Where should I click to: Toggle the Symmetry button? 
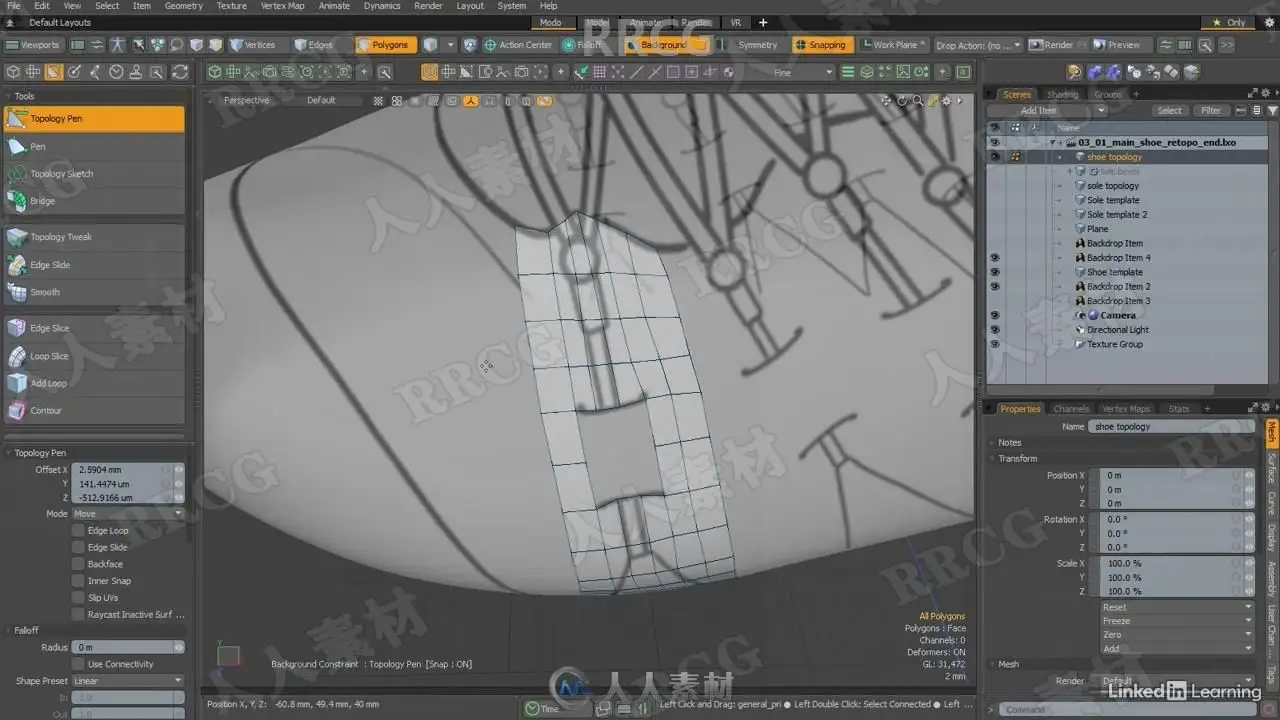click(752, 45)
